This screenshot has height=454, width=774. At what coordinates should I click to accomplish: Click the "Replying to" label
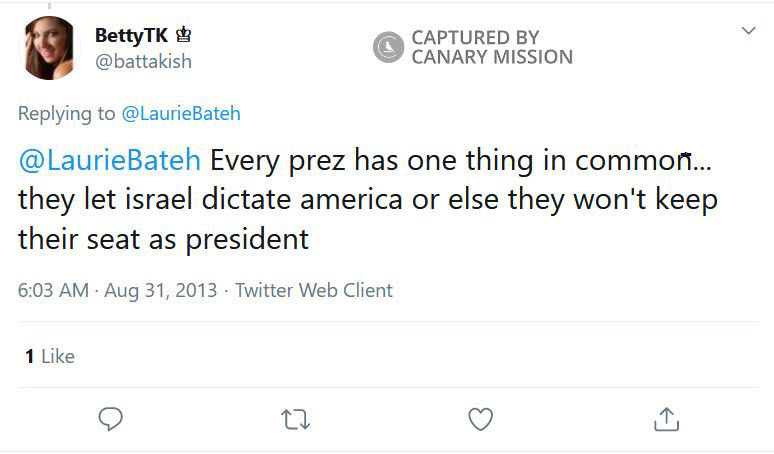pos(66,113)
